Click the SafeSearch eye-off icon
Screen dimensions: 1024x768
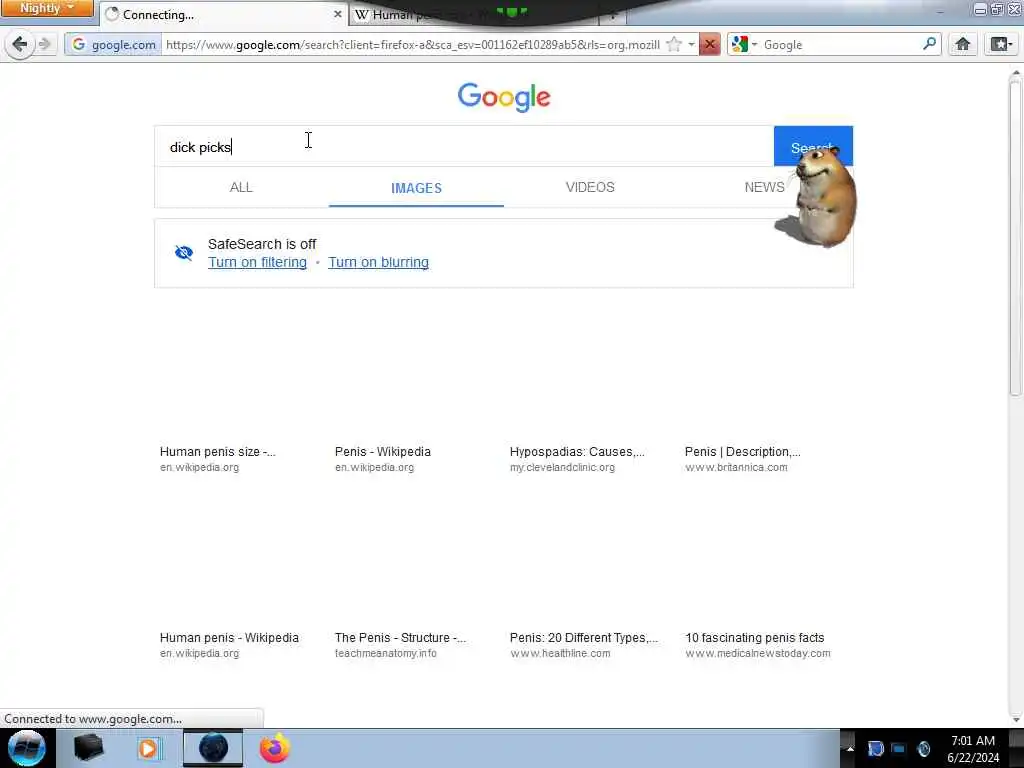point(184,253)
